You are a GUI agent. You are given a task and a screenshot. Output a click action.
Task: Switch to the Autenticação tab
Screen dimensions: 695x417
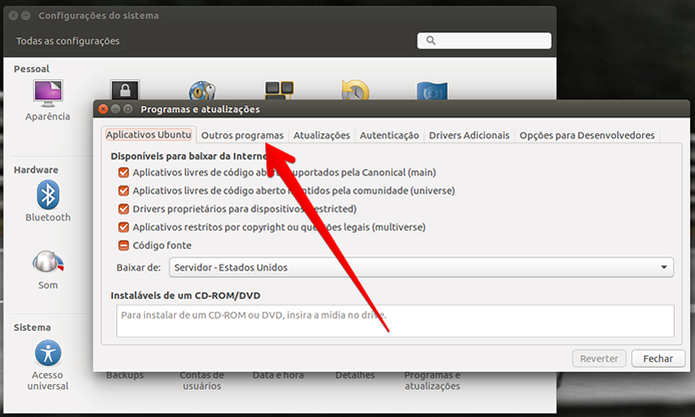(389, 135)
